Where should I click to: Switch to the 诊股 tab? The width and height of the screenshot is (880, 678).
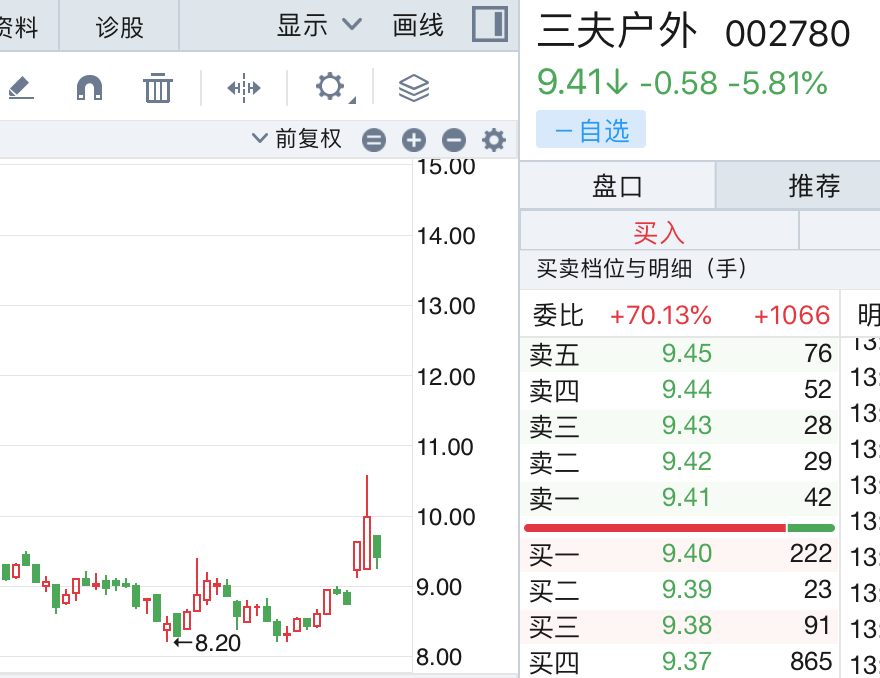click(120, 27)
